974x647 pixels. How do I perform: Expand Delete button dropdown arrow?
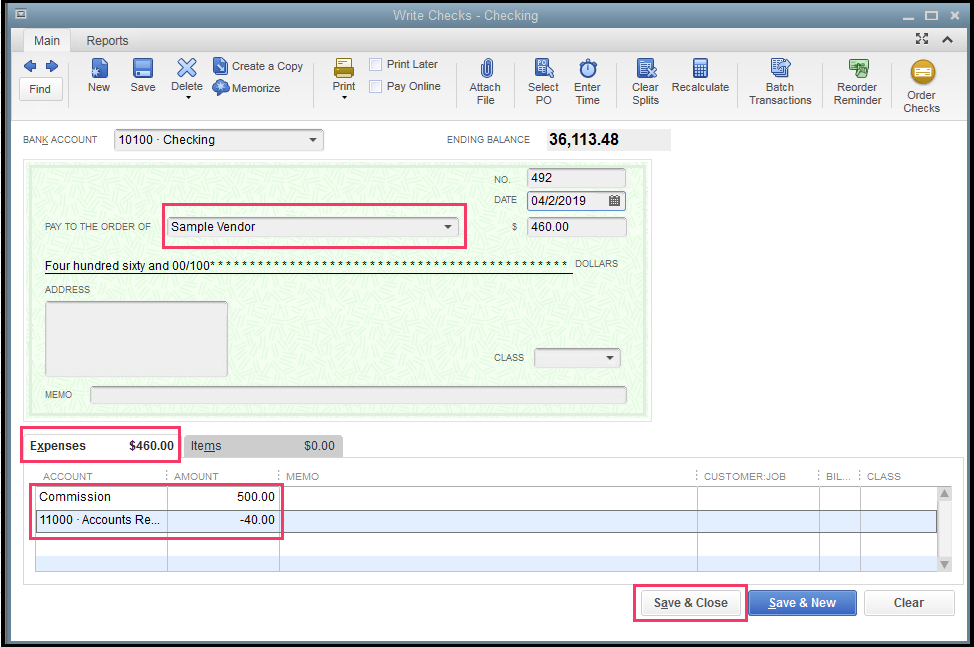pos(188,97)
